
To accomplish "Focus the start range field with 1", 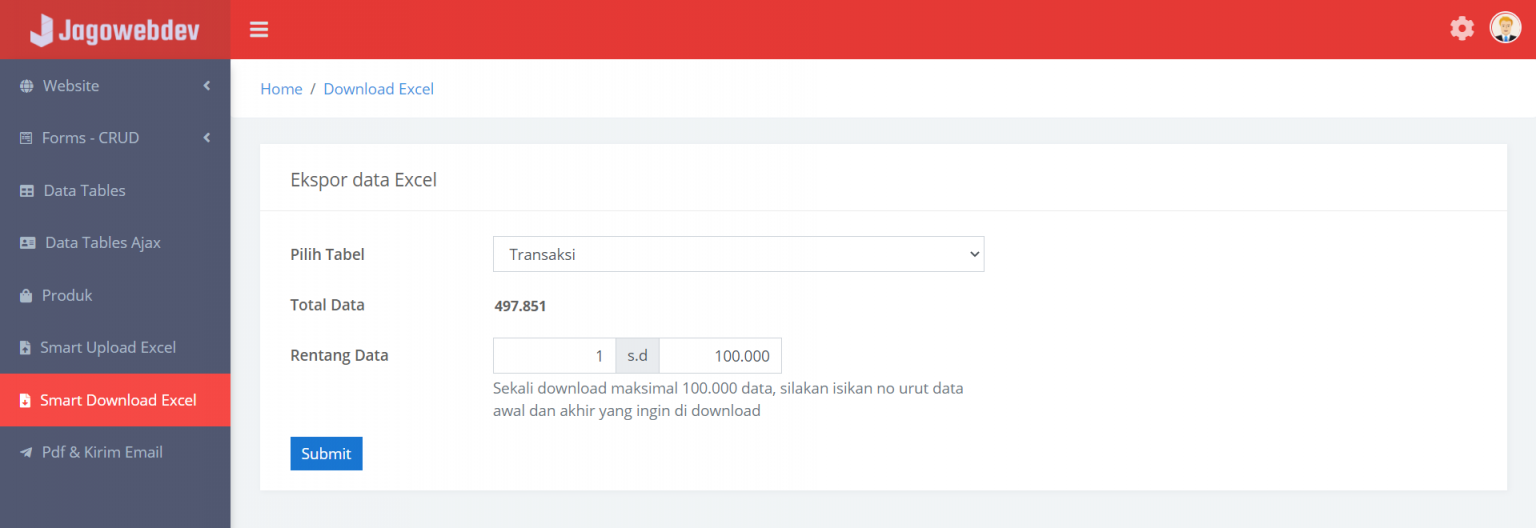I will coord(554,356).
